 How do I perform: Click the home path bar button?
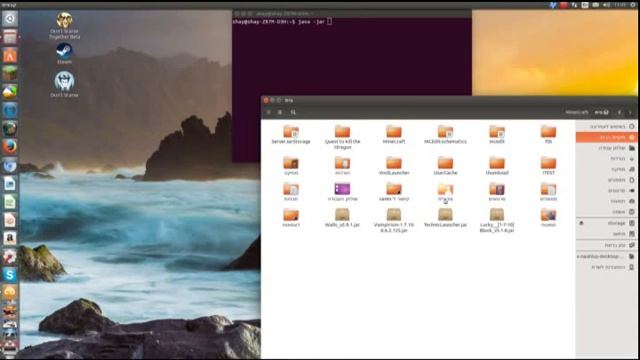coord(602,112)
